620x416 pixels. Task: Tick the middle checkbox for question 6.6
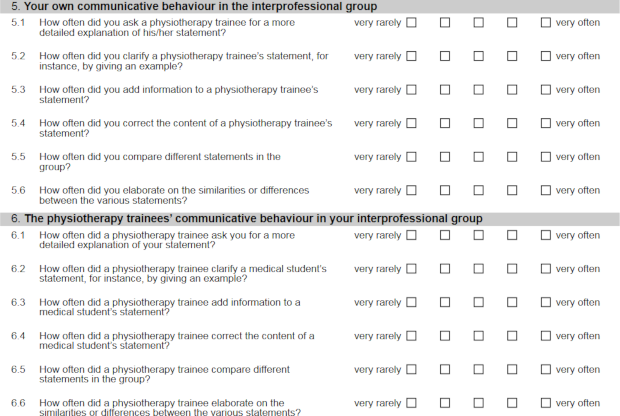tap(478, 403)
